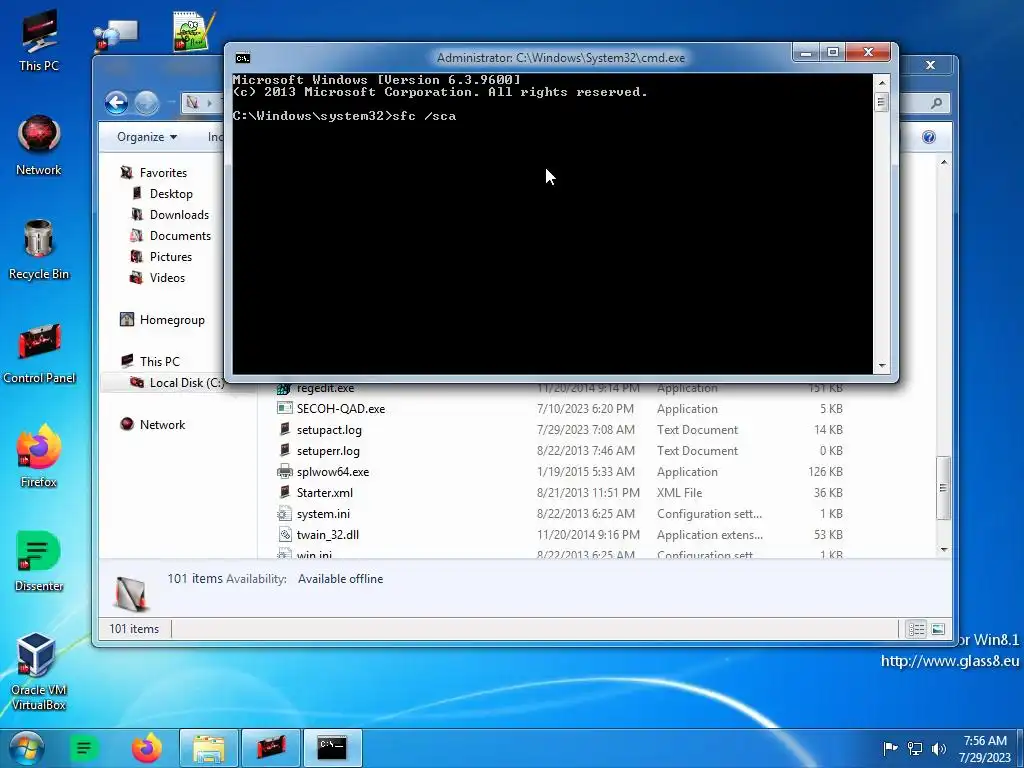Click the Start orb button
Screen dimensions: 1024x768
[x=26, y=748]
